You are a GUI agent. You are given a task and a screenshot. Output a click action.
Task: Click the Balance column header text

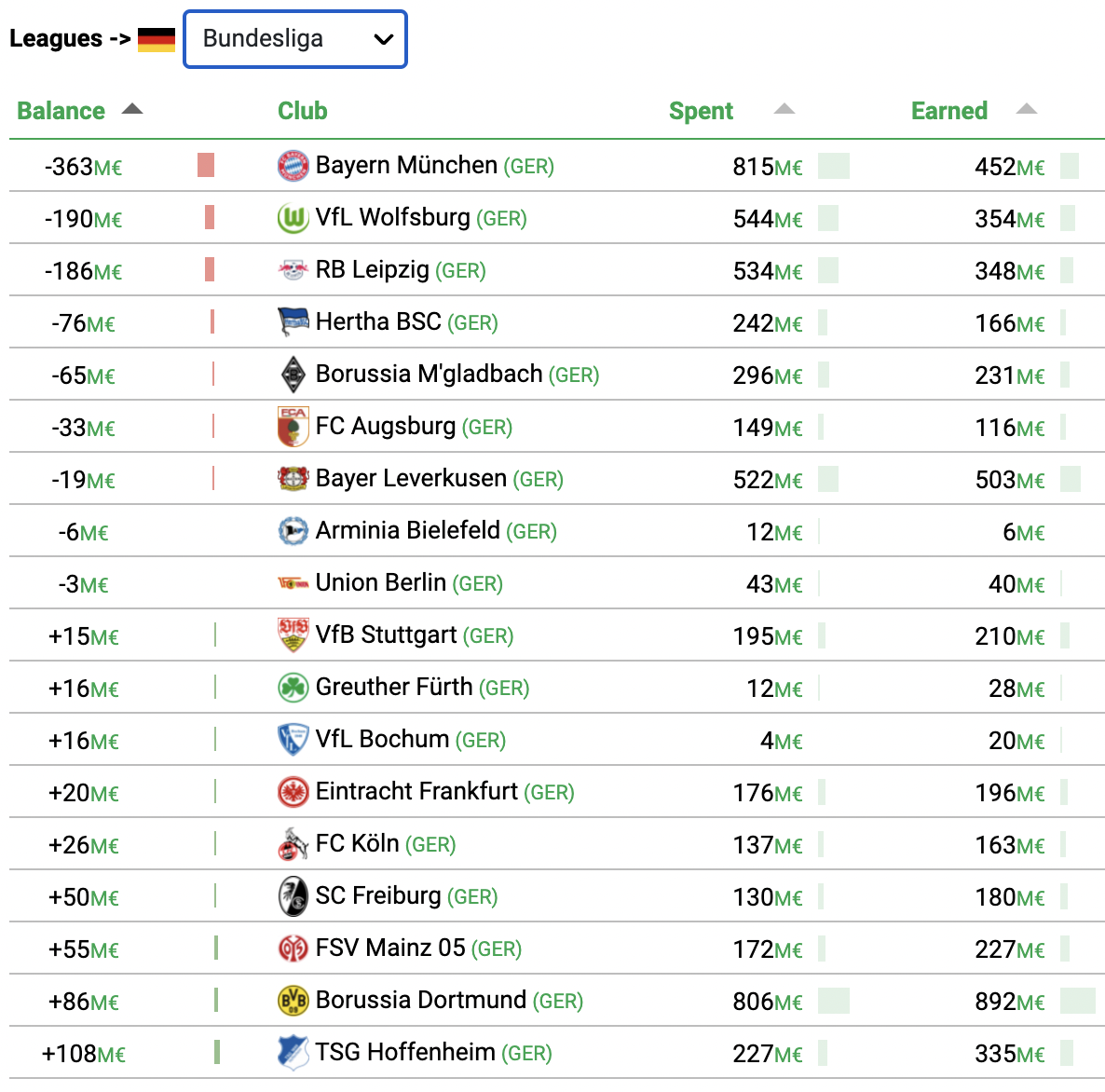pos(61,111)
